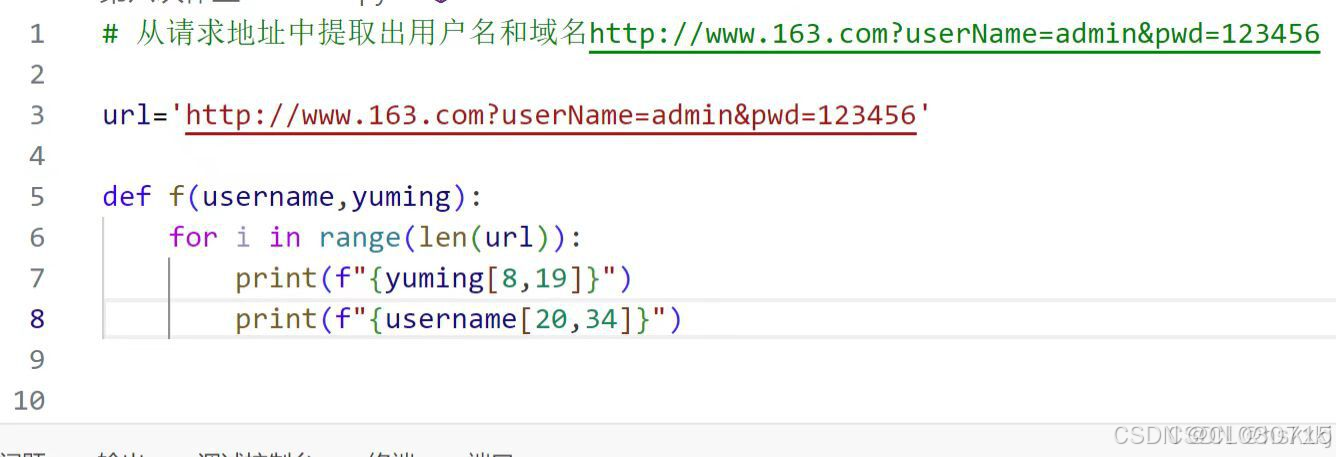
Task: Click line number 1 in the gutter
Action: click(x=37, y=34)
